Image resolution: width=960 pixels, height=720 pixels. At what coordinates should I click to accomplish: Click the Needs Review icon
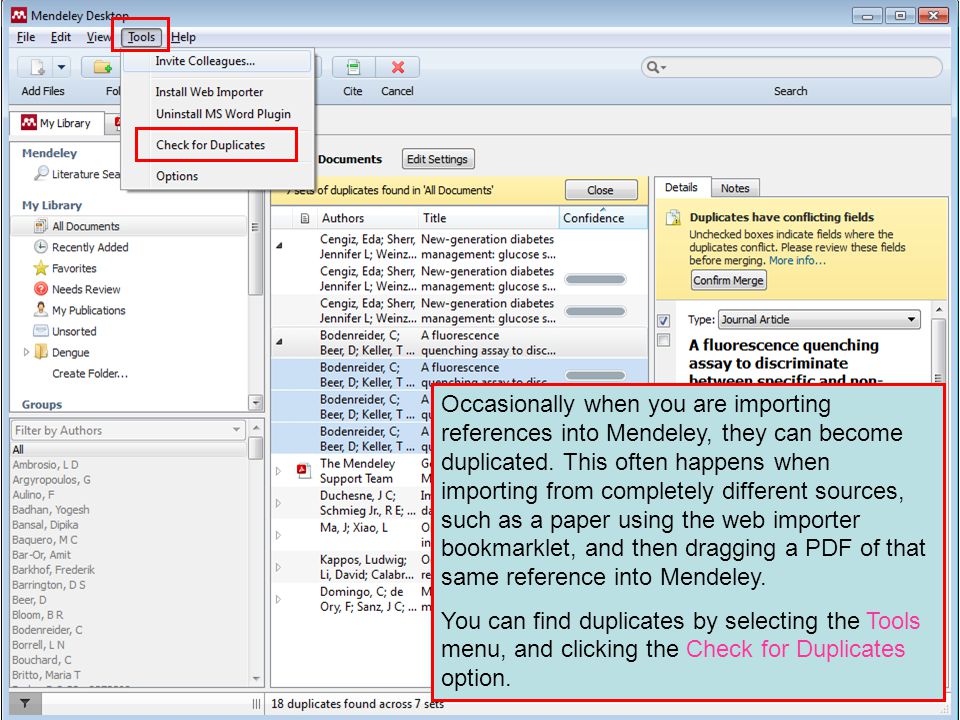[40, 289]
